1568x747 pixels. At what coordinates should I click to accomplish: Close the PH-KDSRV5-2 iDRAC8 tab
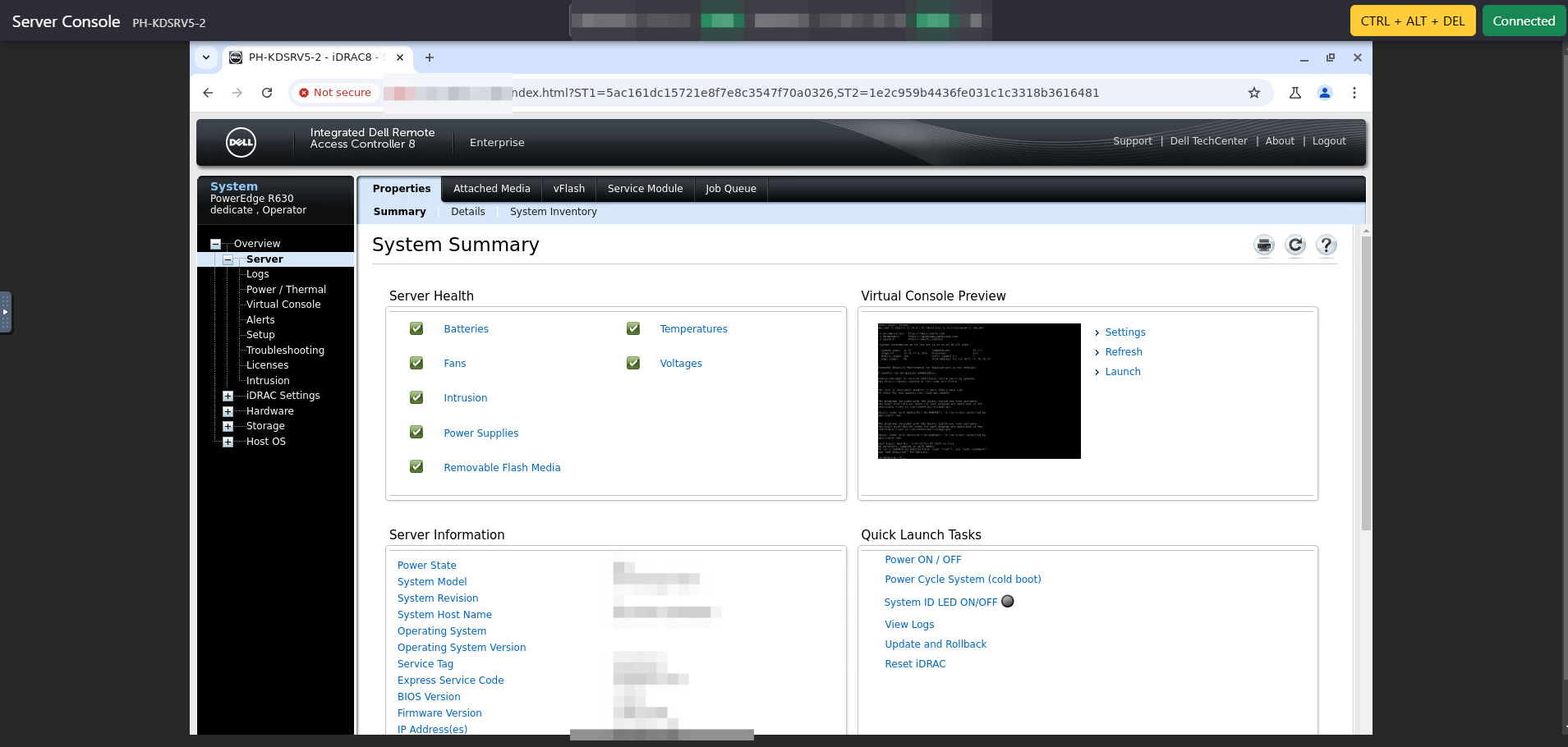400,57
